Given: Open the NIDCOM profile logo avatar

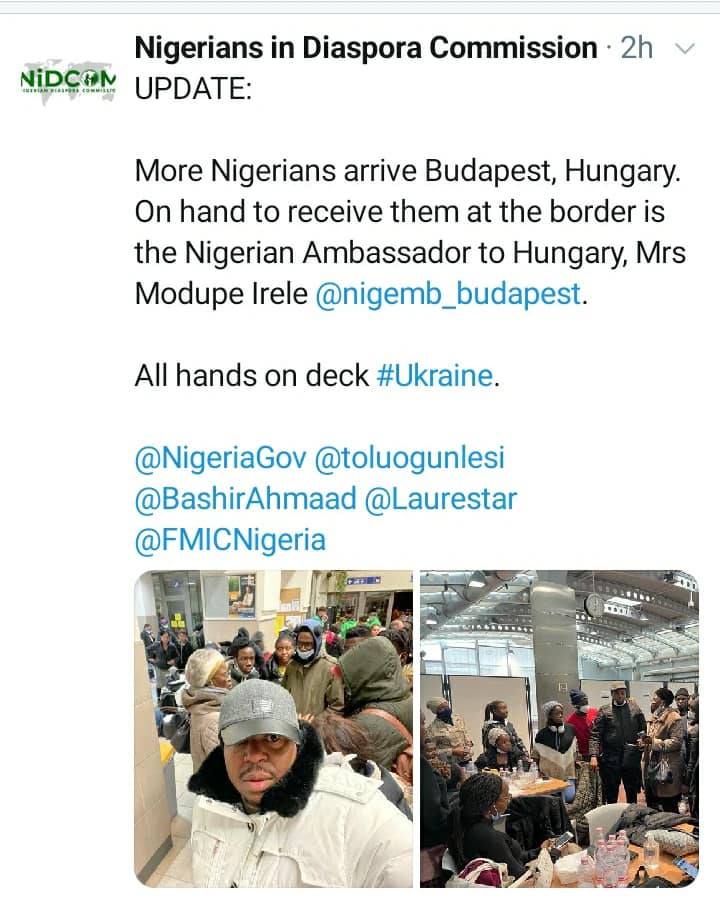Looking at the screenshot, I should pos(68,78).
